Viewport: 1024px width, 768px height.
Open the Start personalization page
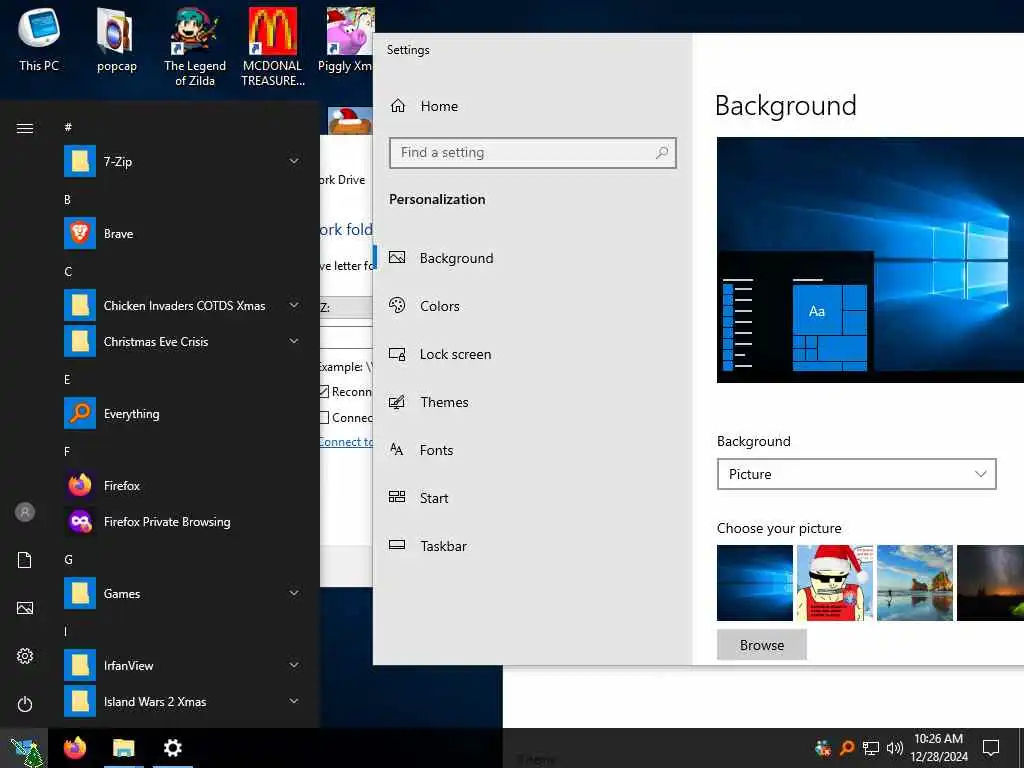532,498
